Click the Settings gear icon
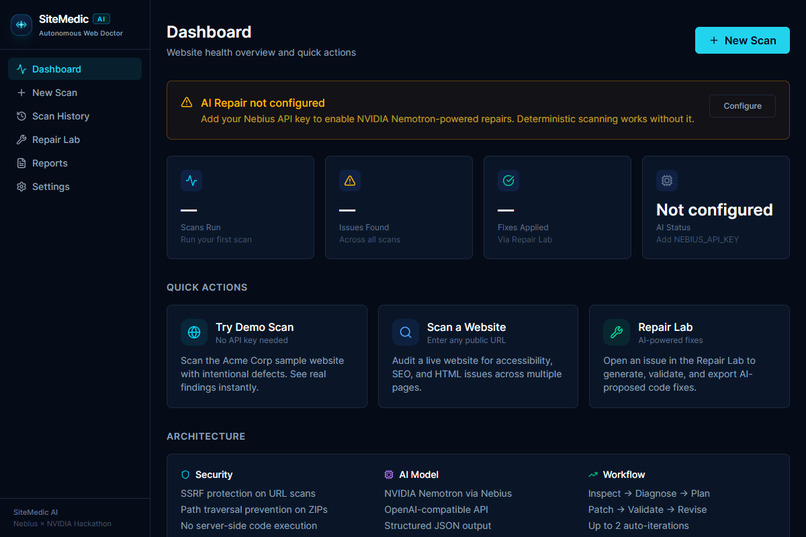This screenshot has height=537, width=806. tap(21, 187)
